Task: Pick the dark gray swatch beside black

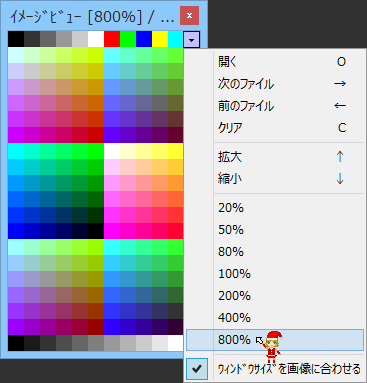Action: coord(32,39)
